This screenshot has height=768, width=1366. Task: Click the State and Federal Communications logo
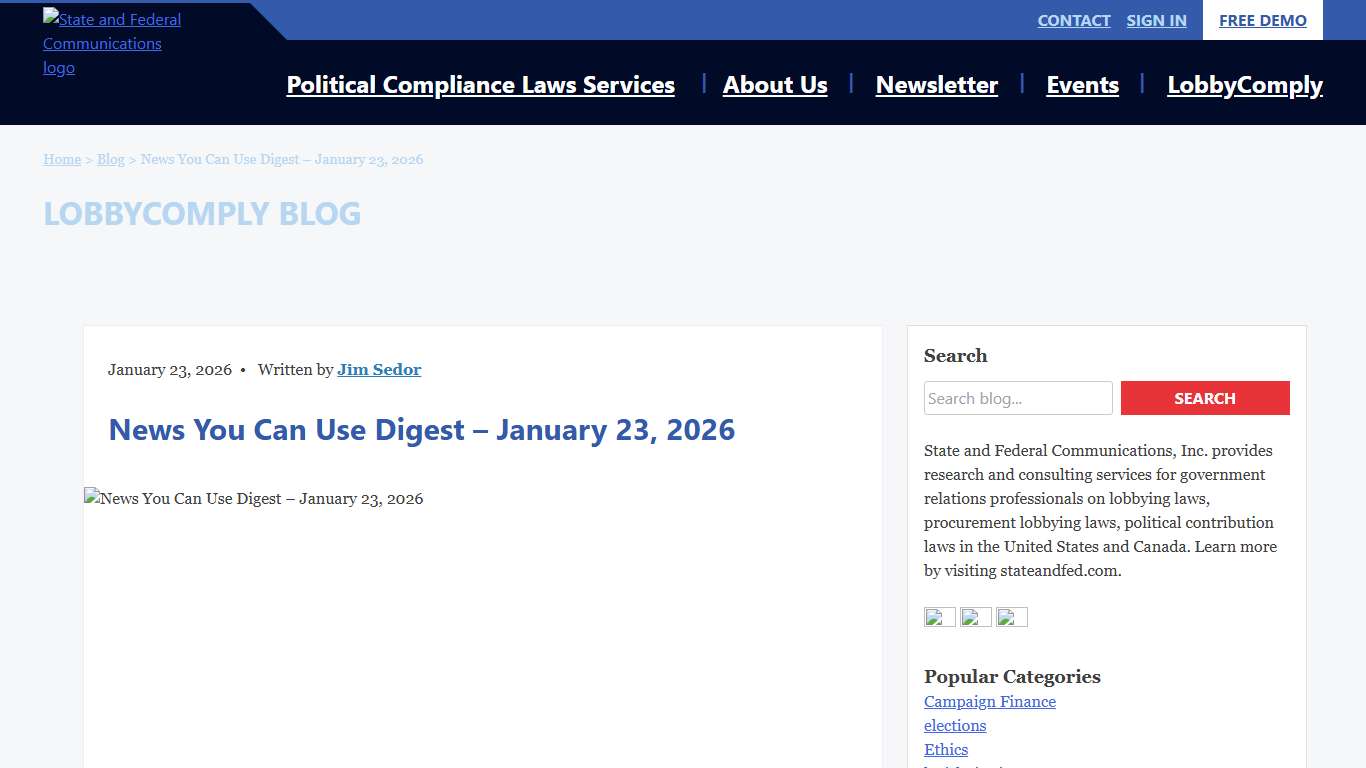pos(111,43)
